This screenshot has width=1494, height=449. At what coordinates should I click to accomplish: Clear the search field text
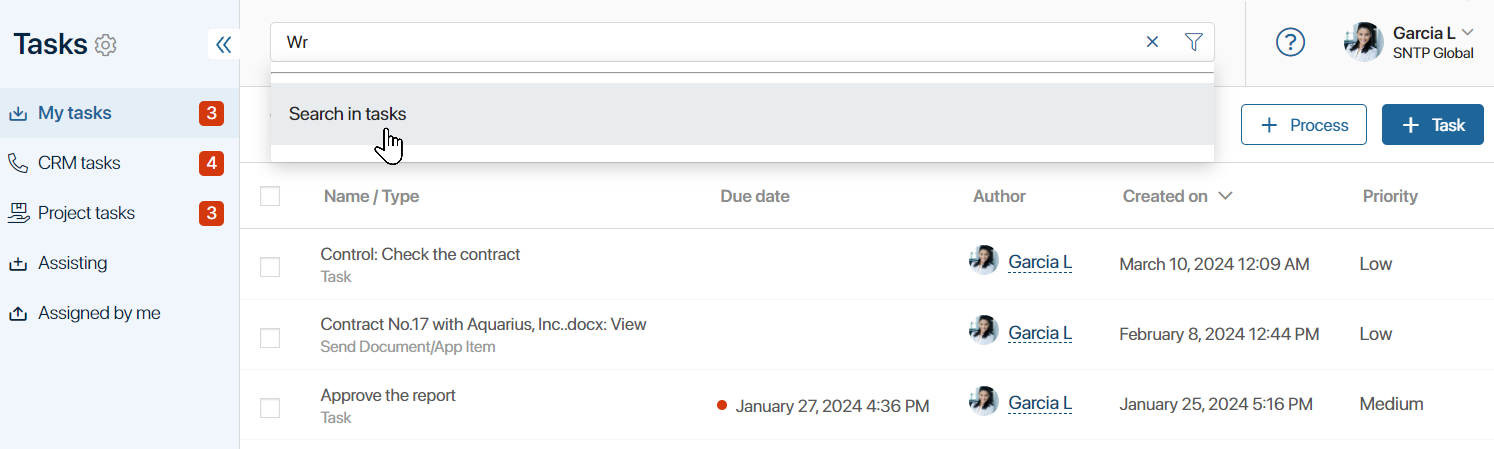pos(1152,42)
